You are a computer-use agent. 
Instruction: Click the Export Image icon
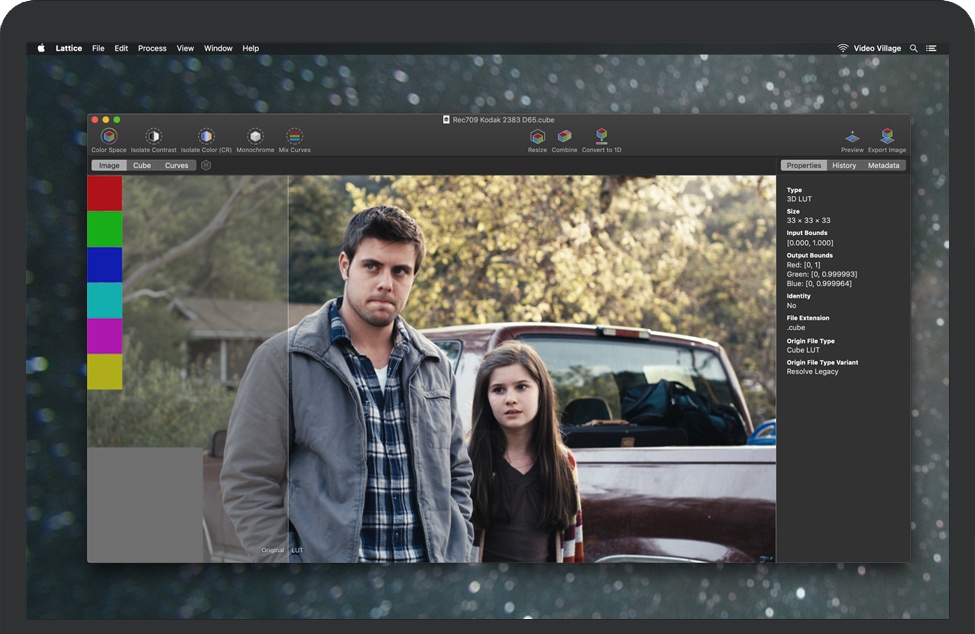point(887,138)
